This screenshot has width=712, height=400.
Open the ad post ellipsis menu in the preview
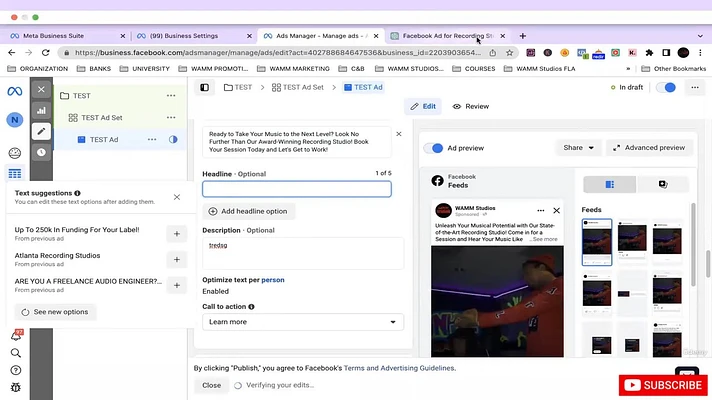(540, 210)
